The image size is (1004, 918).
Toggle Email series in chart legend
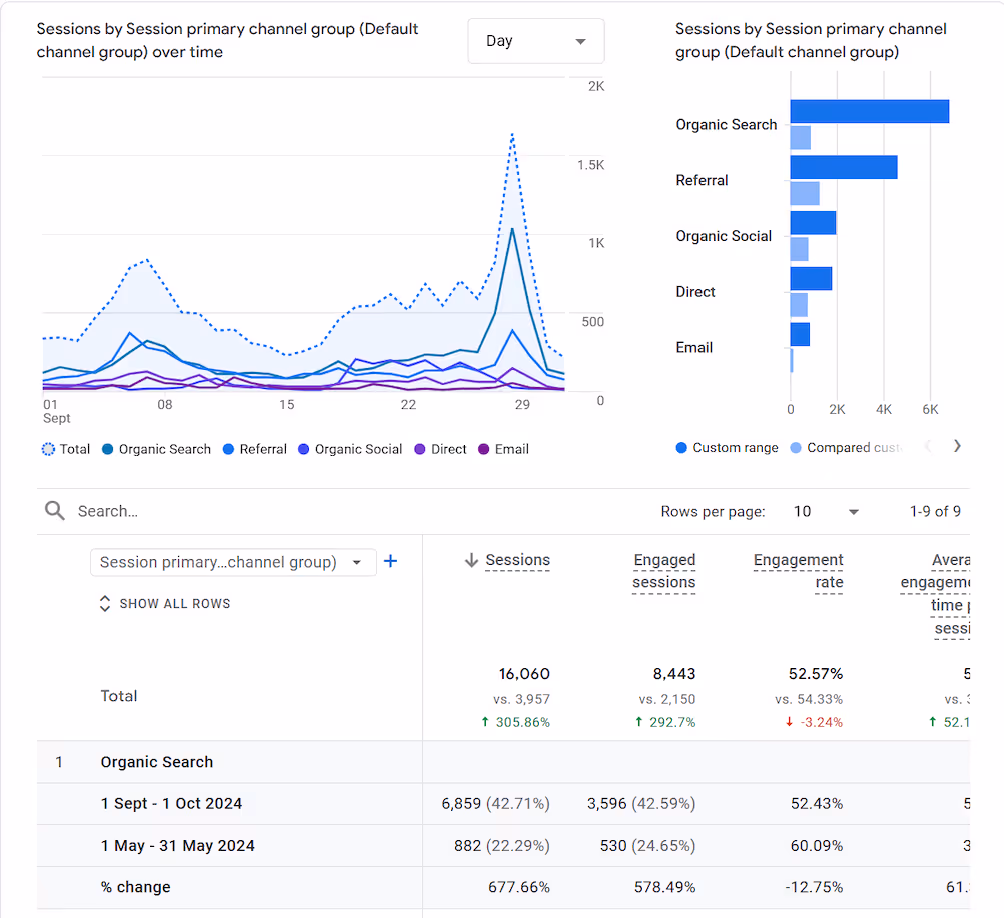pyautogui.click(x=503, y=449)
